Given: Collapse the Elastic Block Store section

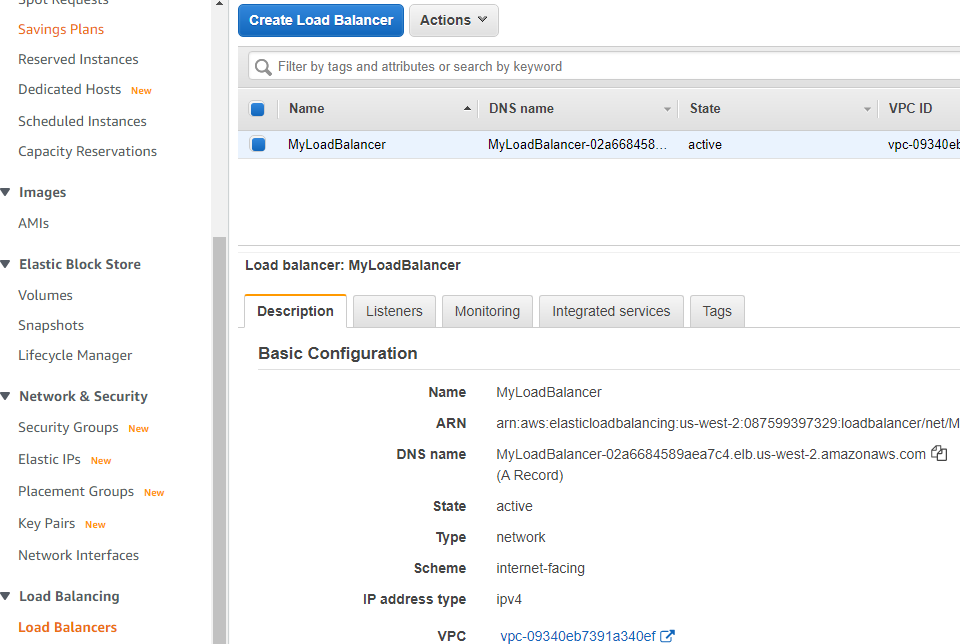Looking at the screenshot, I should [x=6, y=264].
